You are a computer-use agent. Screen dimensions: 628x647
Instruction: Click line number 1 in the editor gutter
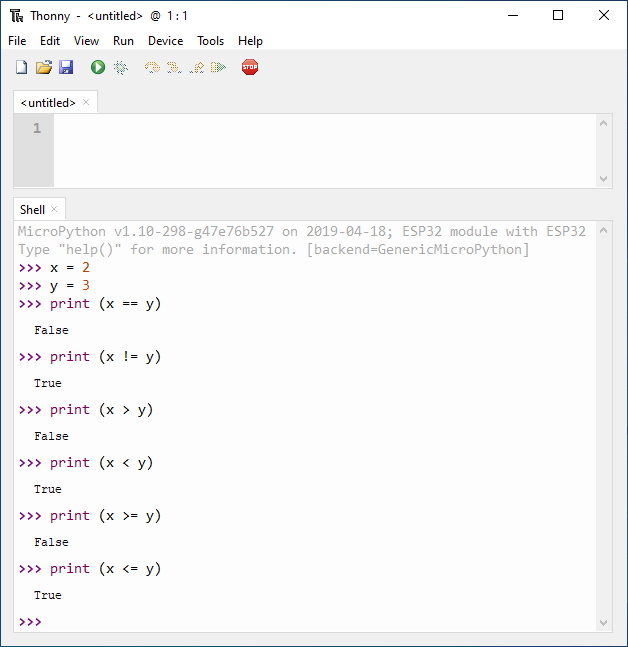pos(37,128)
